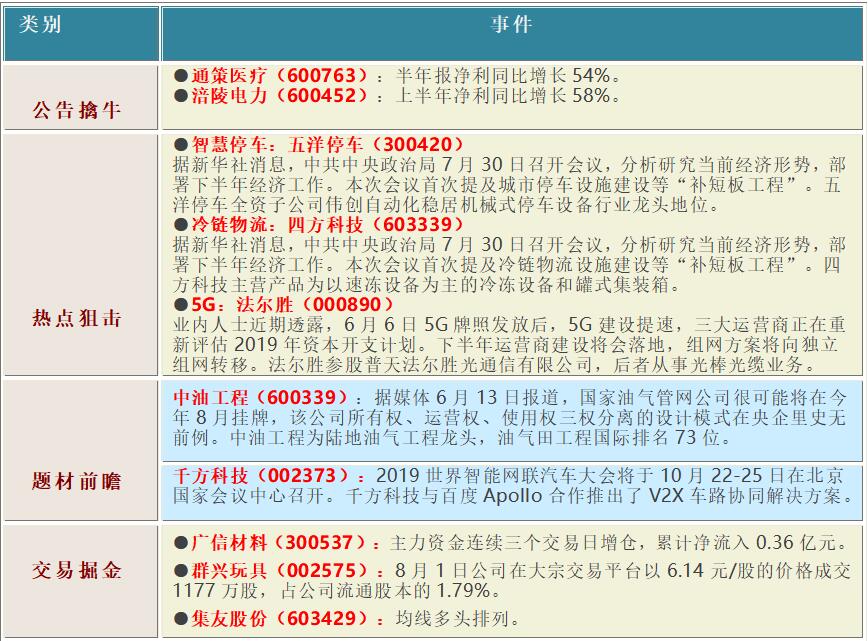Select the 公告擒牛 category cell

78,110
